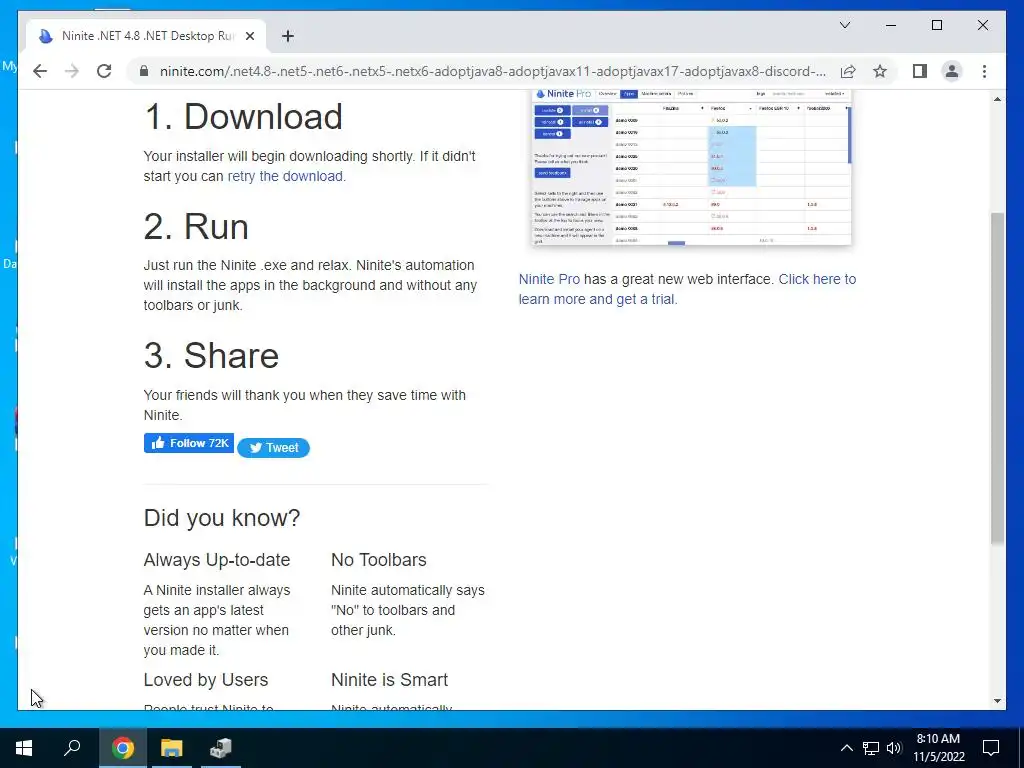
Task: Open the Chrome profile avatar menu
Action: (x=952, y=71)
